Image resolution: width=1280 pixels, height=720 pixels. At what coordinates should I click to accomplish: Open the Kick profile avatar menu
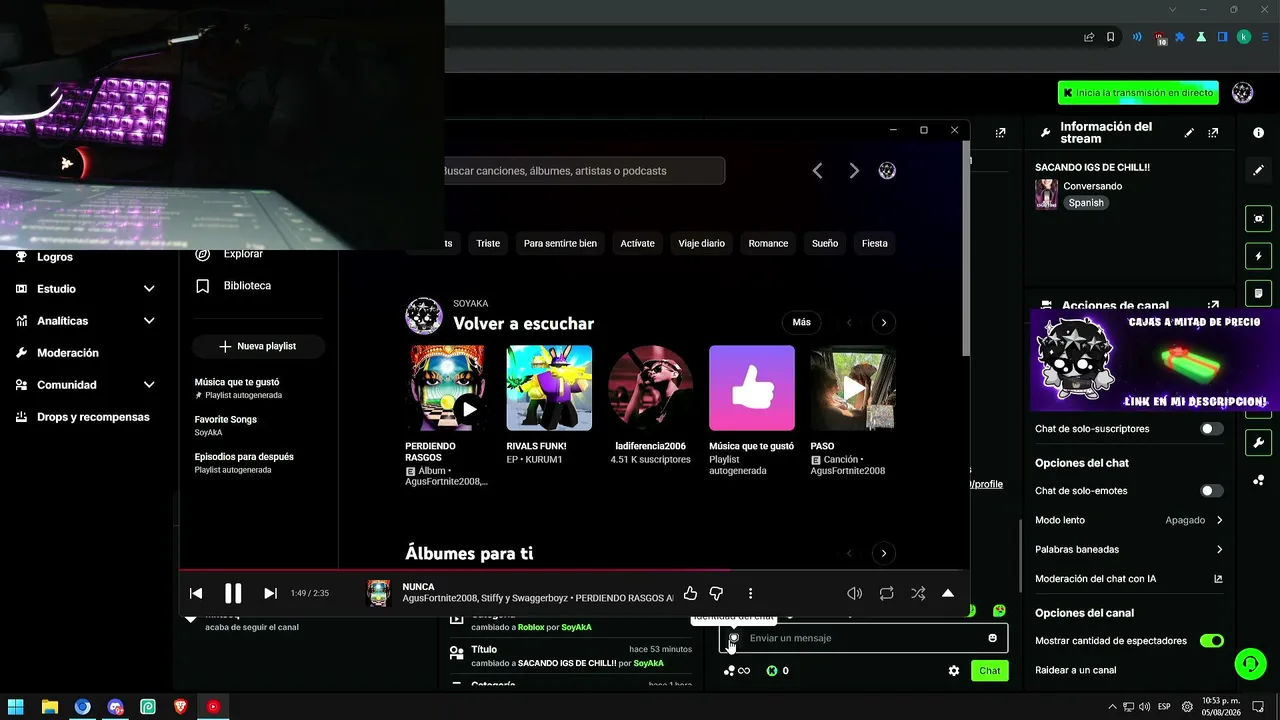click(1243, 93)
